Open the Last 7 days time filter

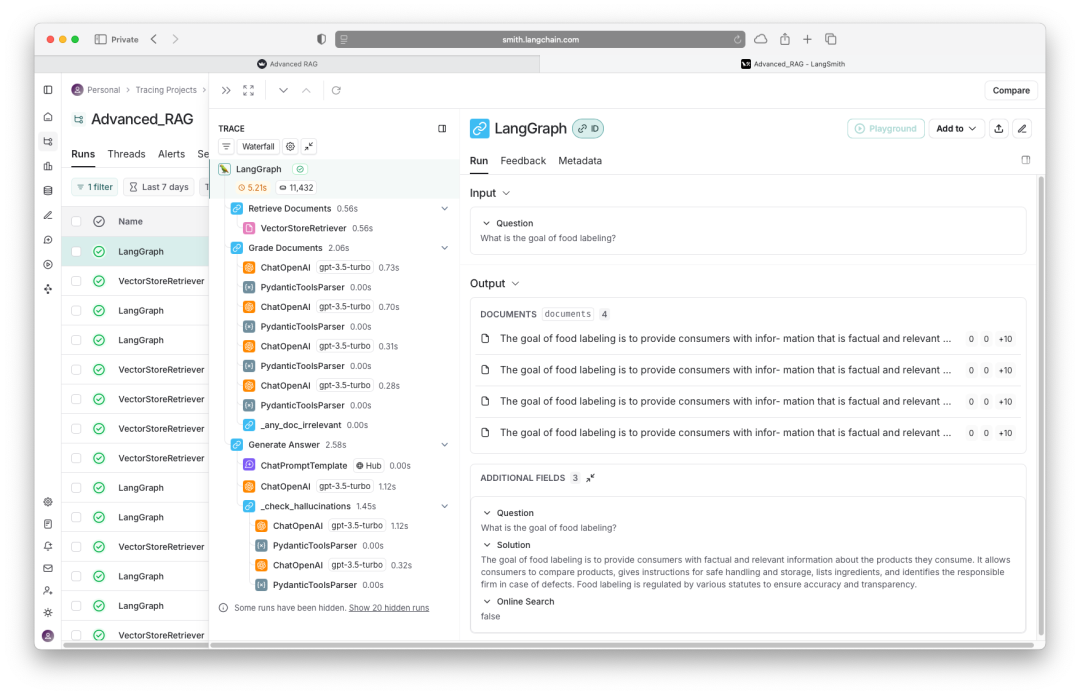click(x=158, y=187)
